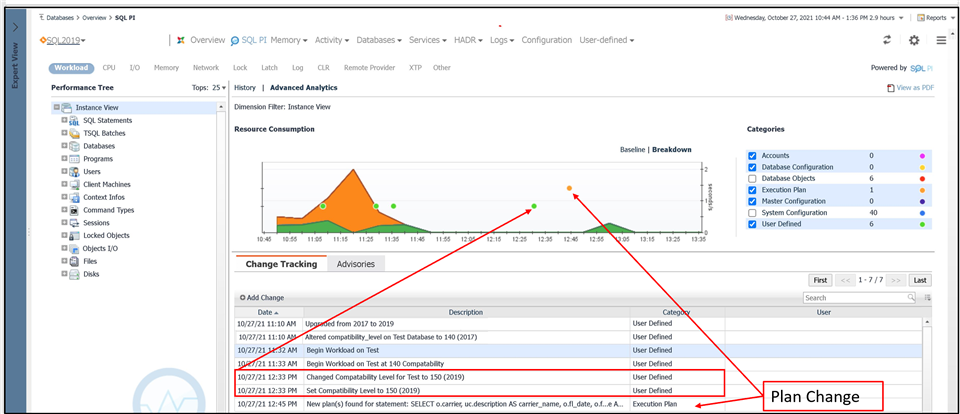The image size is (960, 414).
Task: Switch to the Advisories tab
Action: click(356, 264)
